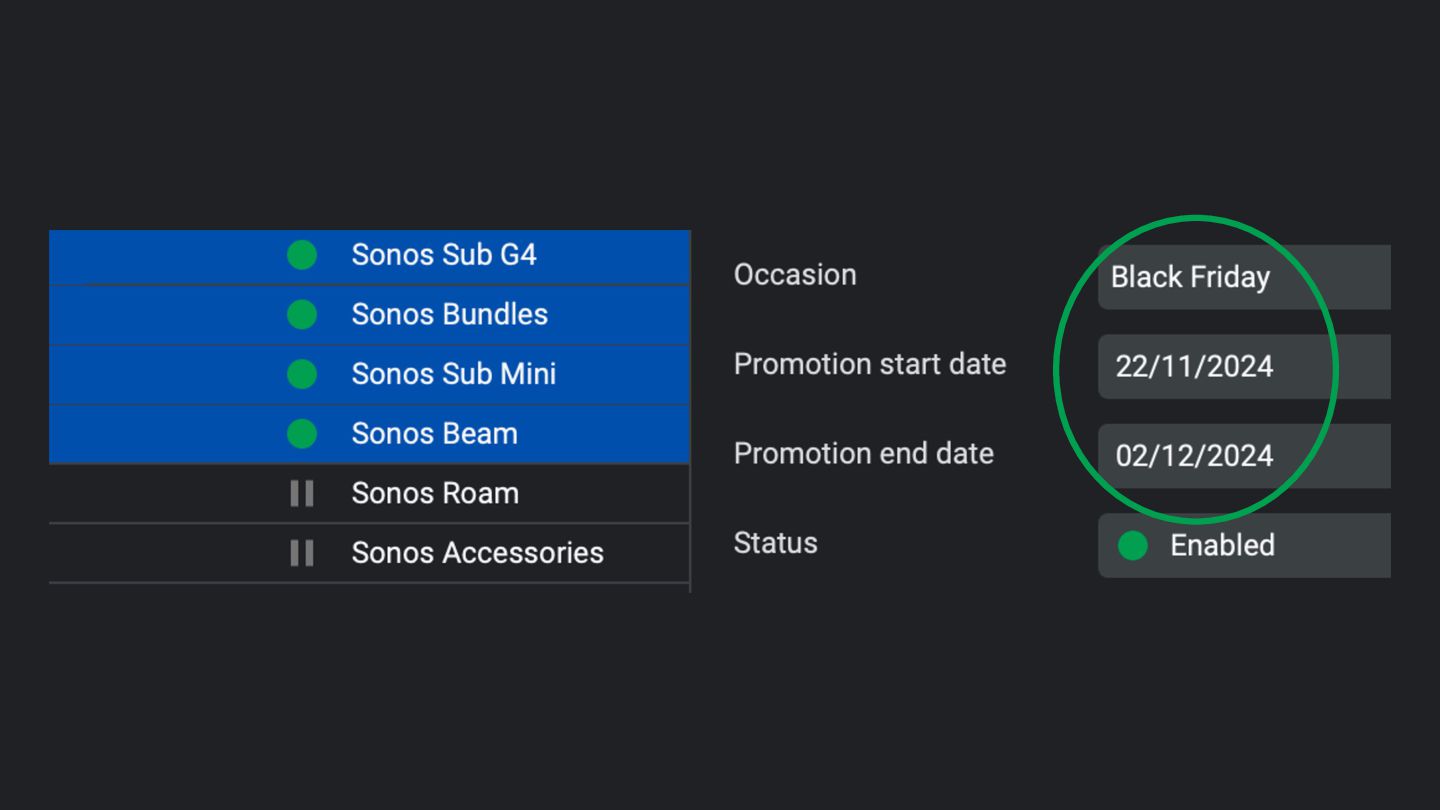This screenshot has height=810, width=1440.
Task: Click the Occasion label
Action: (x=795, y=275)
